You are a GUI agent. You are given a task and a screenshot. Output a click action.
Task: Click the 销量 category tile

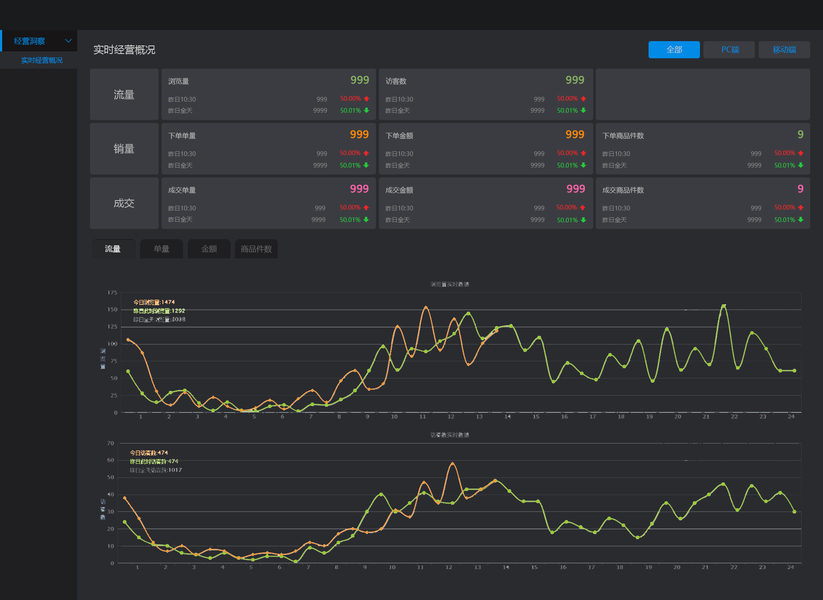[124, 149]
